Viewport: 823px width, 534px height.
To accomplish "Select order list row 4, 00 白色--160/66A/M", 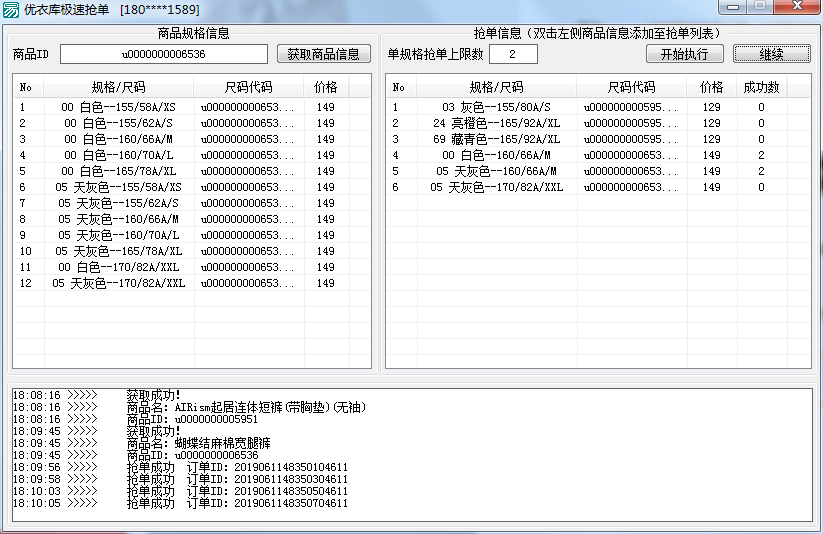I will (598, 155).
